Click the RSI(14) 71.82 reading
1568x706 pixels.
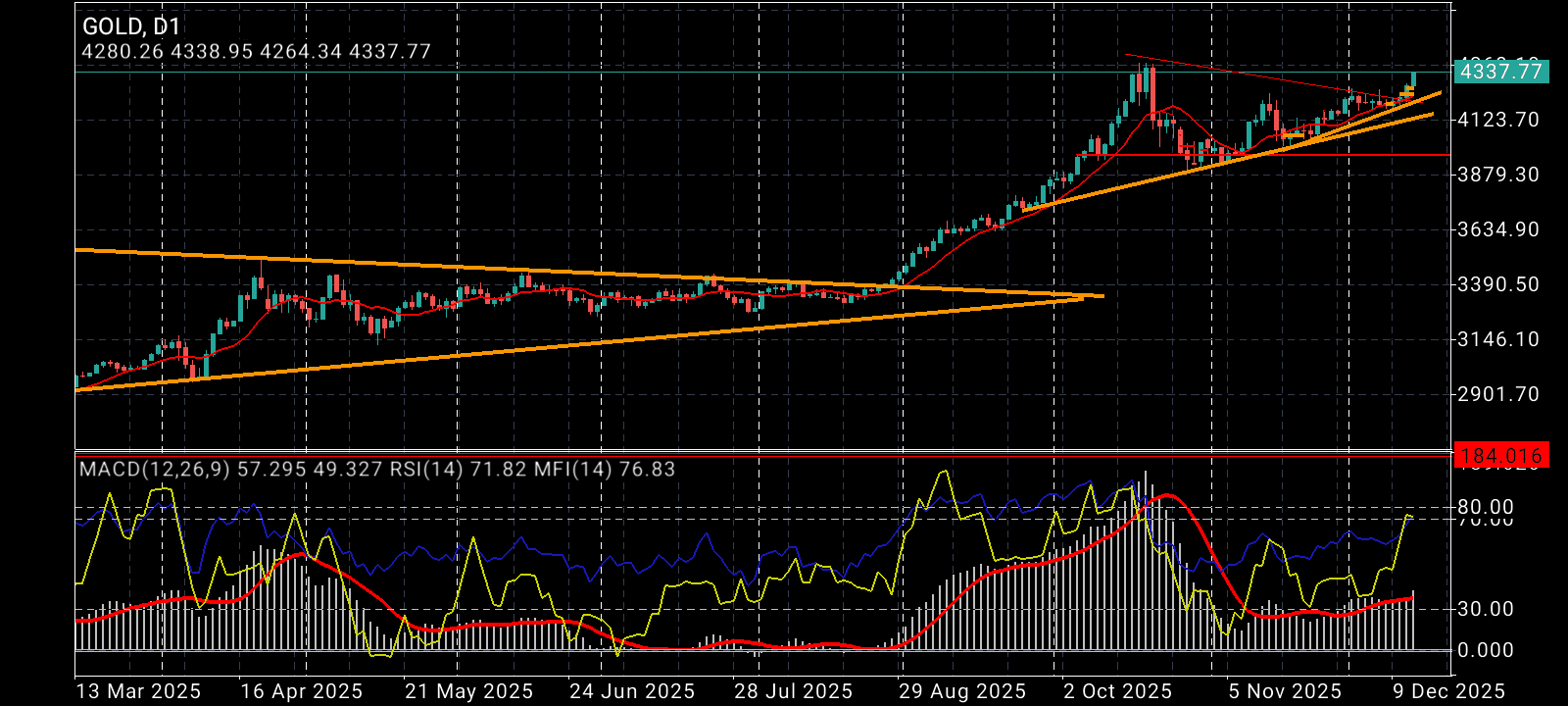(457, 469)
